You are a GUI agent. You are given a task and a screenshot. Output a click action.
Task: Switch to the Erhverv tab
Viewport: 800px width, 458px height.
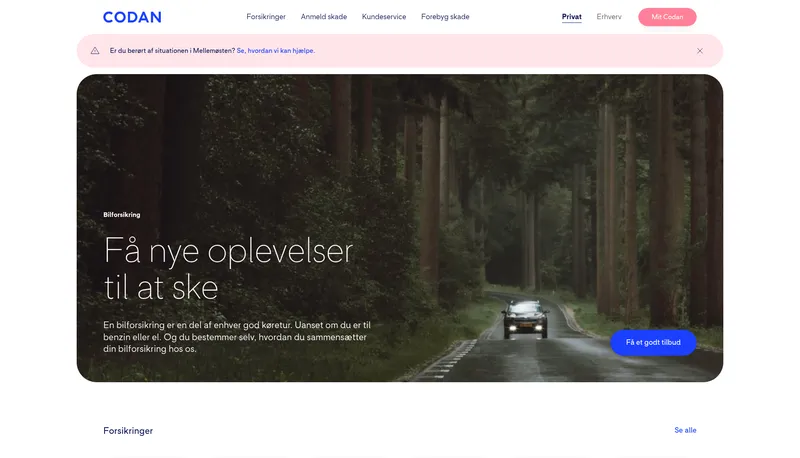(x=609, y=17)
